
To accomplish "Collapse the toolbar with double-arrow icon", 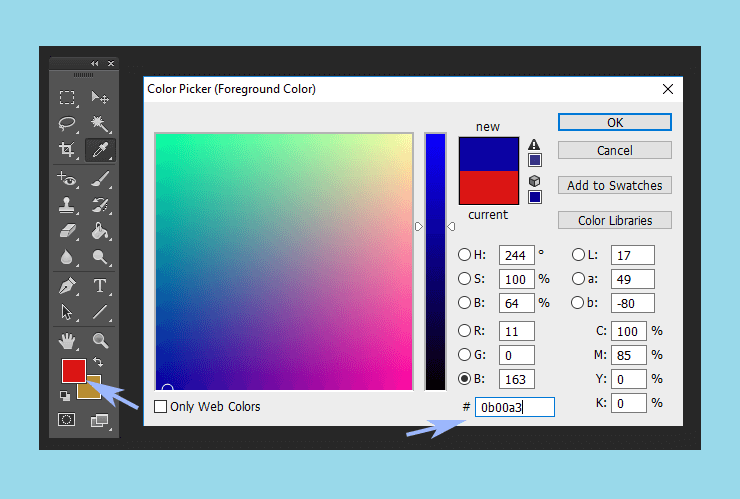I will point(95,63).
